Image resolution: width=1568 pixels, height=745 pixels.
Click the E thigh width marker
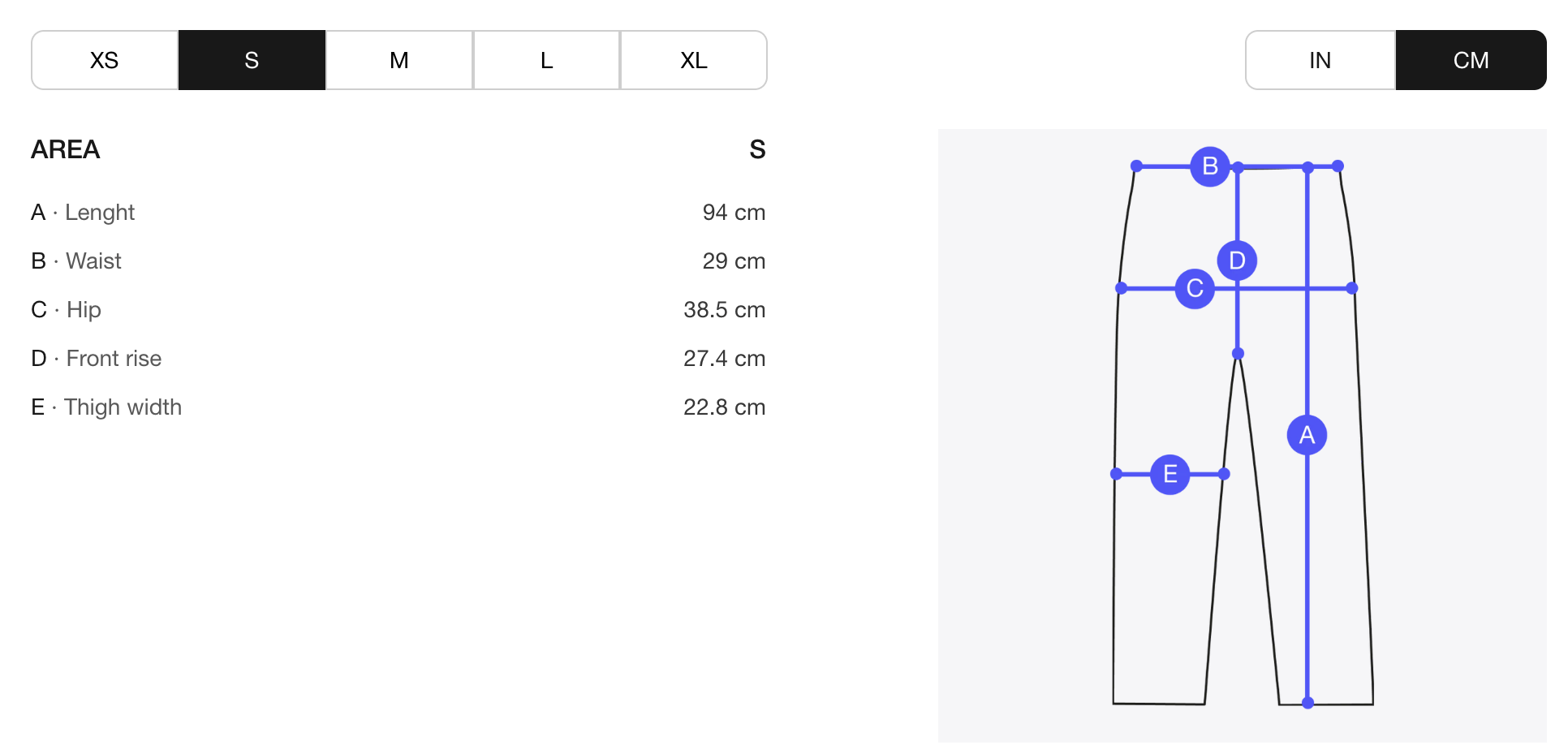pos(1170,474)
